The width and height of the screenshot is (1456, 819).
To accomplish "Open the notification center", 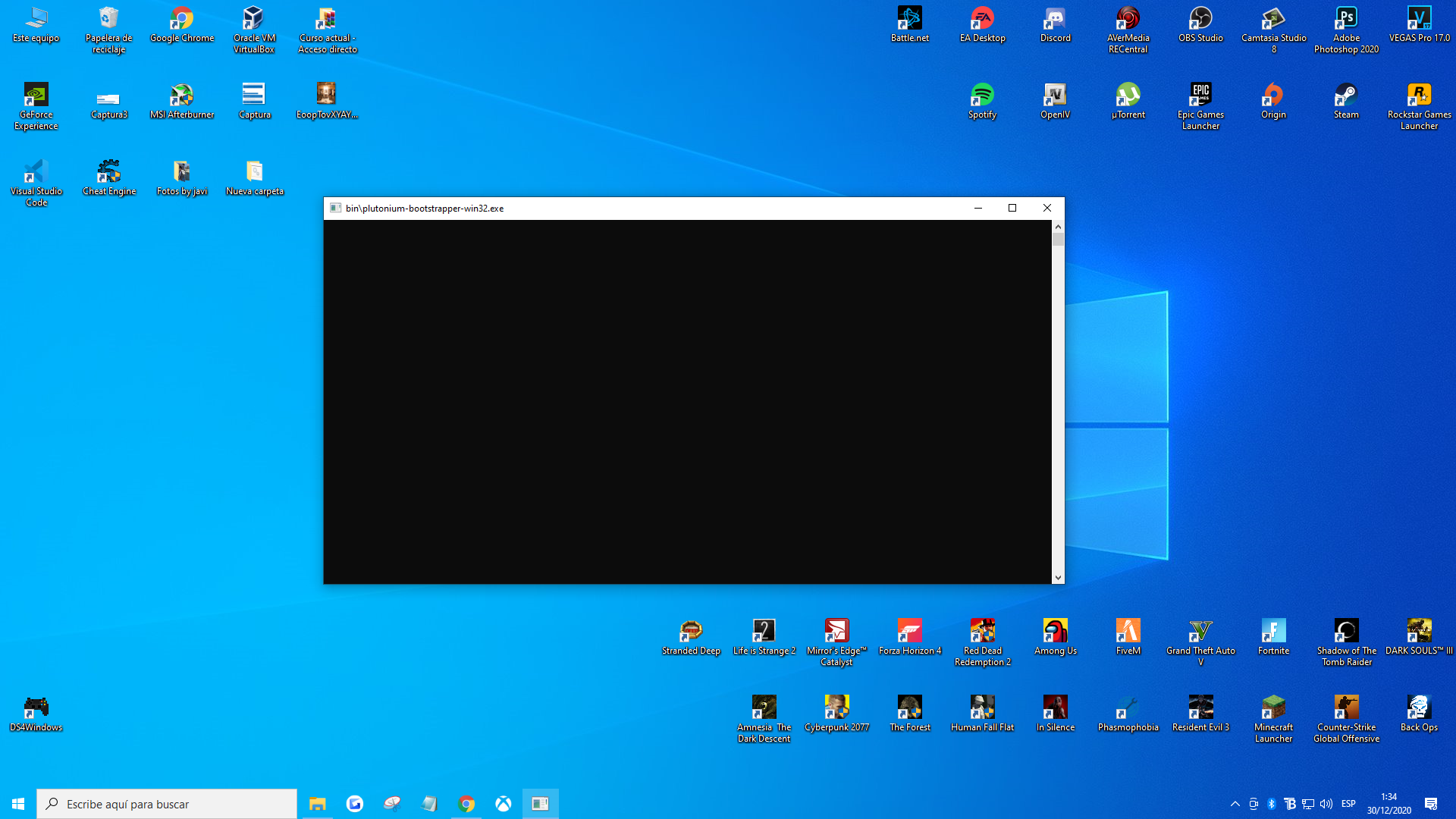I will coord(1431,804).
